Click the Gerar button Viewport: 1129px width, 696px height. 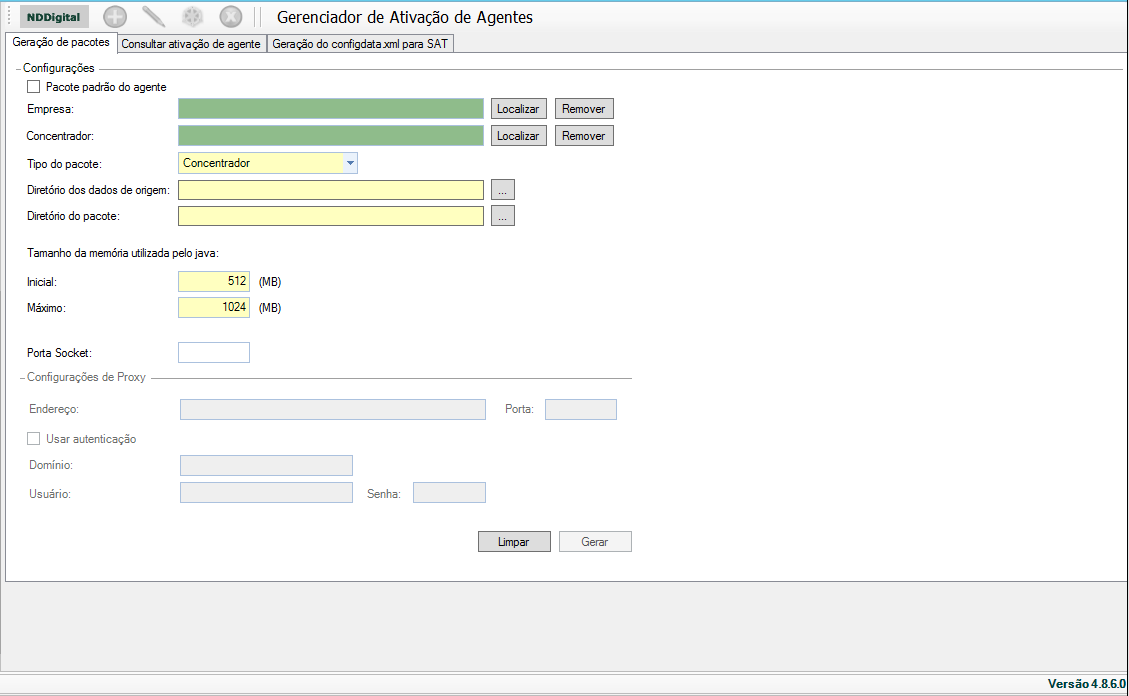coord(595,542)
